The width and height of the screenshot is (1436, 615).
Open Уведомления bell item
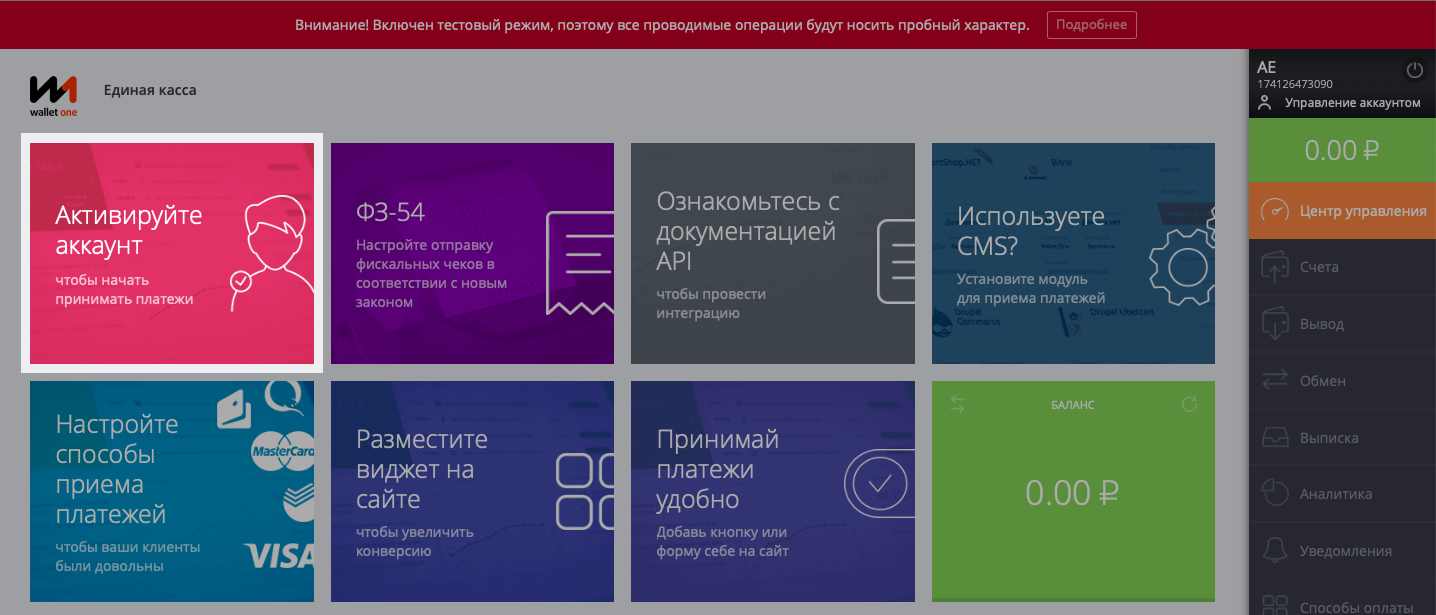(1342, 551)
